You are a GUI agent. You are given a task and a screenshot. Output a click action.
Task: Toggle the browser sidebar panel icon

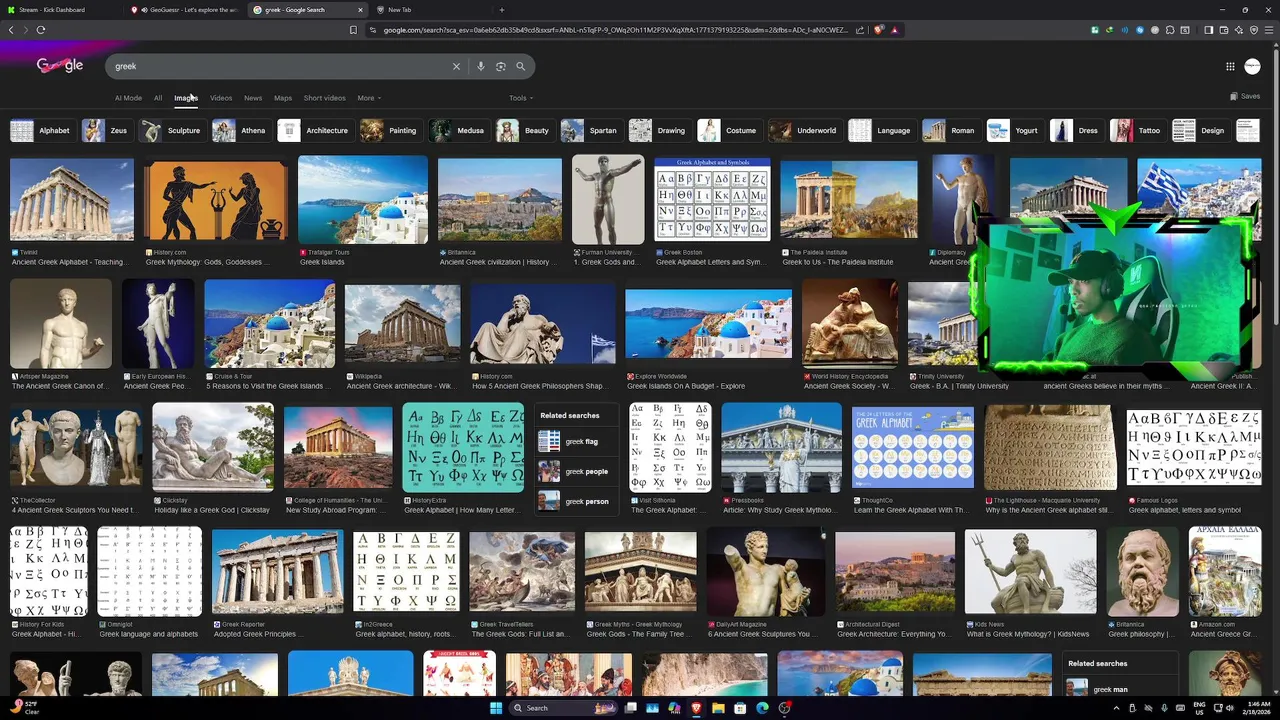1208,30
